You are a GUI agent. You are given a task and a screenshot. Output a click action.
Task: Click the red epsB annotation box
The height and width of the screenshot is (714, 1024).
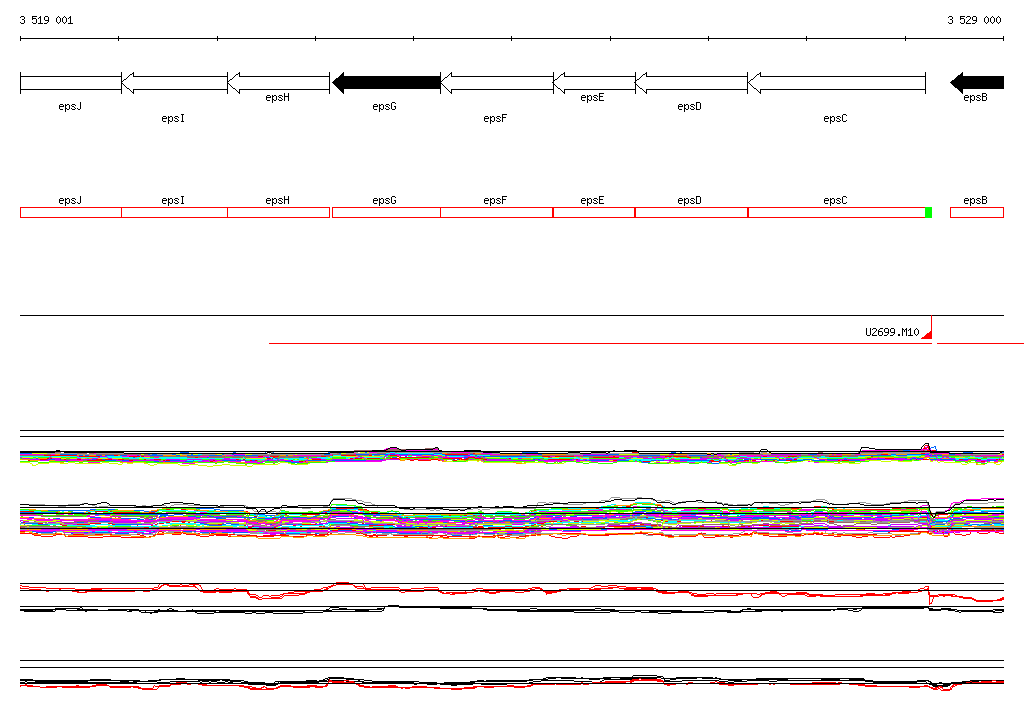pyautogui.click(x=977, y=212)
